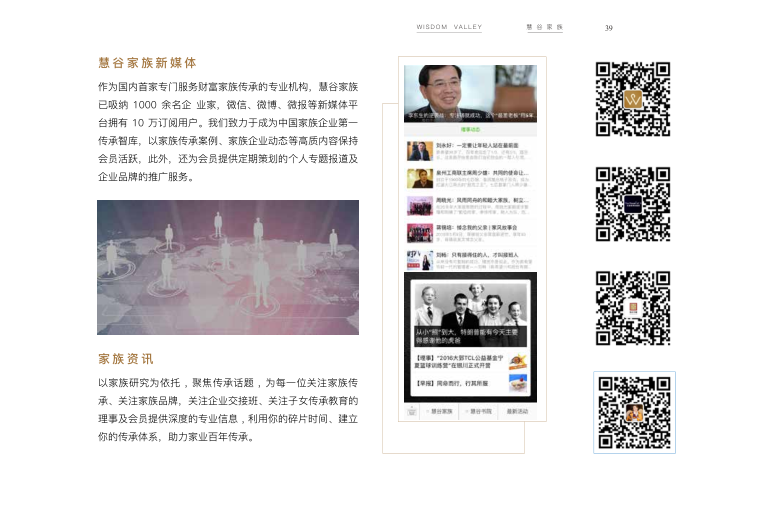Open the 刘畅 只有接得住的人 article row
Image resolution: width=766 pixels, height=511 pixels.
470,260
